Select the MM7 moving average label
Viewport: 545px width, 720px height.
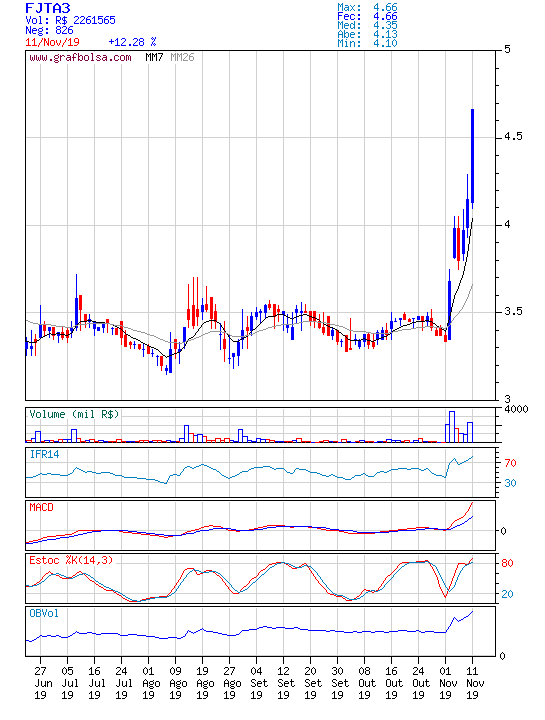(x=154, y=57)
